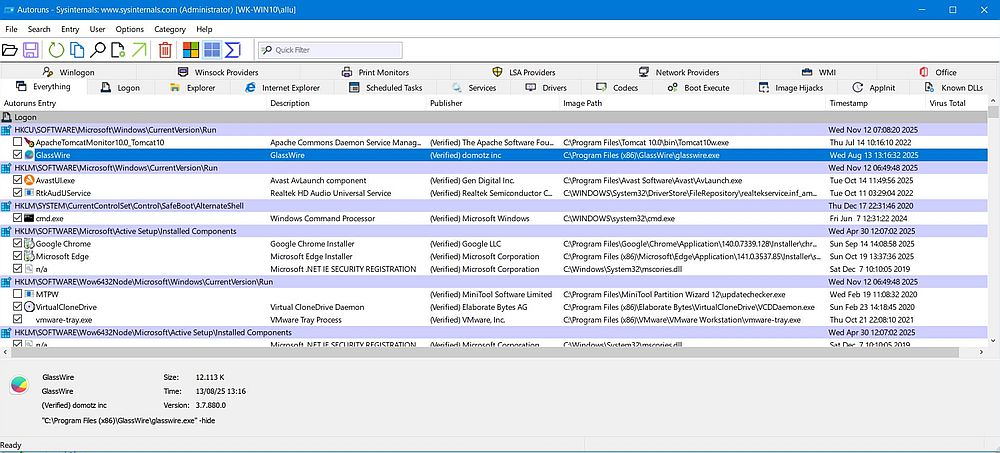Screen dimensions: 1000x453
Task: Click the Open file toolbar icon
Action: tap(10, 50)
